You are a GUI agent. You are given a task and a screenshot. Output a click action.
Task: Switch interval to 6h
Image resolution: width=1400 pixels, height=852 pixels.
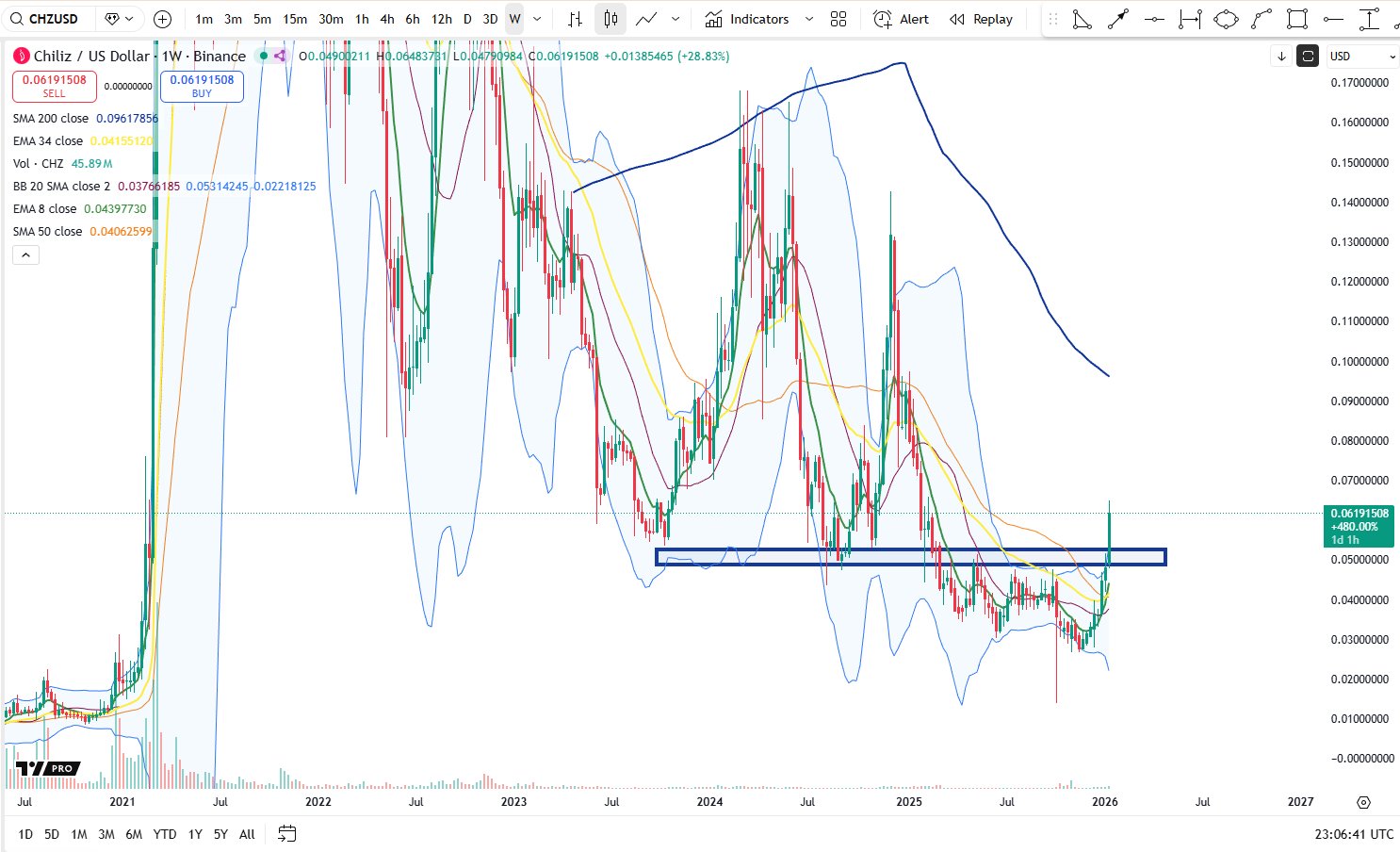[x=413, y=19]
